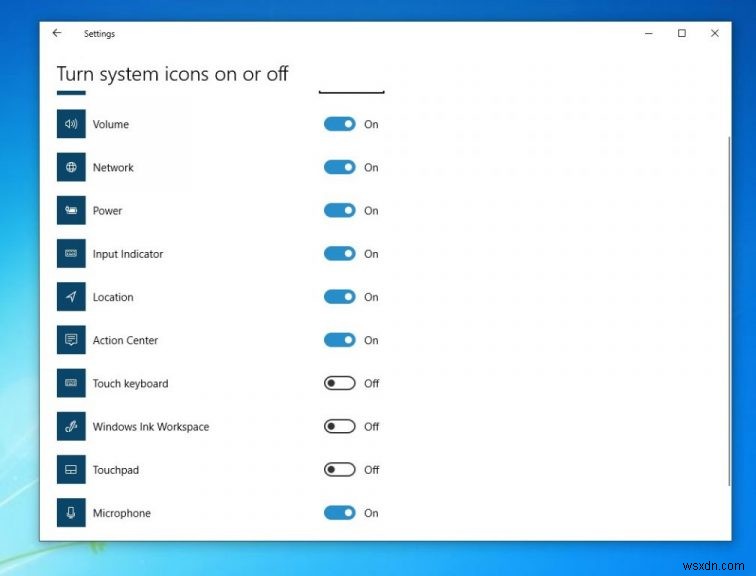Click the Network globe icon
756x576 pixels.
(x=71, y=167)
